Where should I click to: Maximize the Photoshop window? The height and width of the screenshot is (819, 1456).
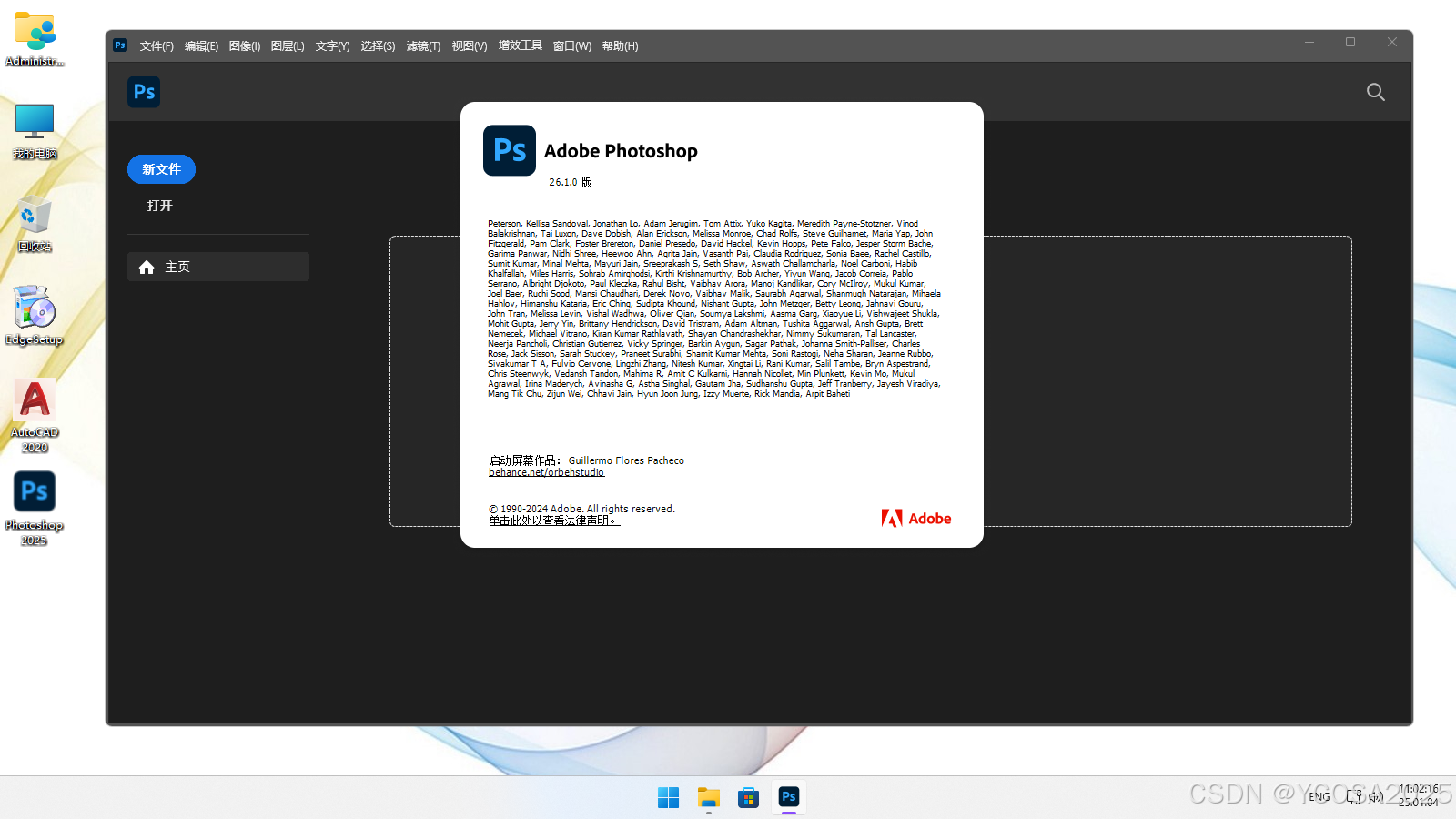pyautogui.click(x=1350, y=42)
